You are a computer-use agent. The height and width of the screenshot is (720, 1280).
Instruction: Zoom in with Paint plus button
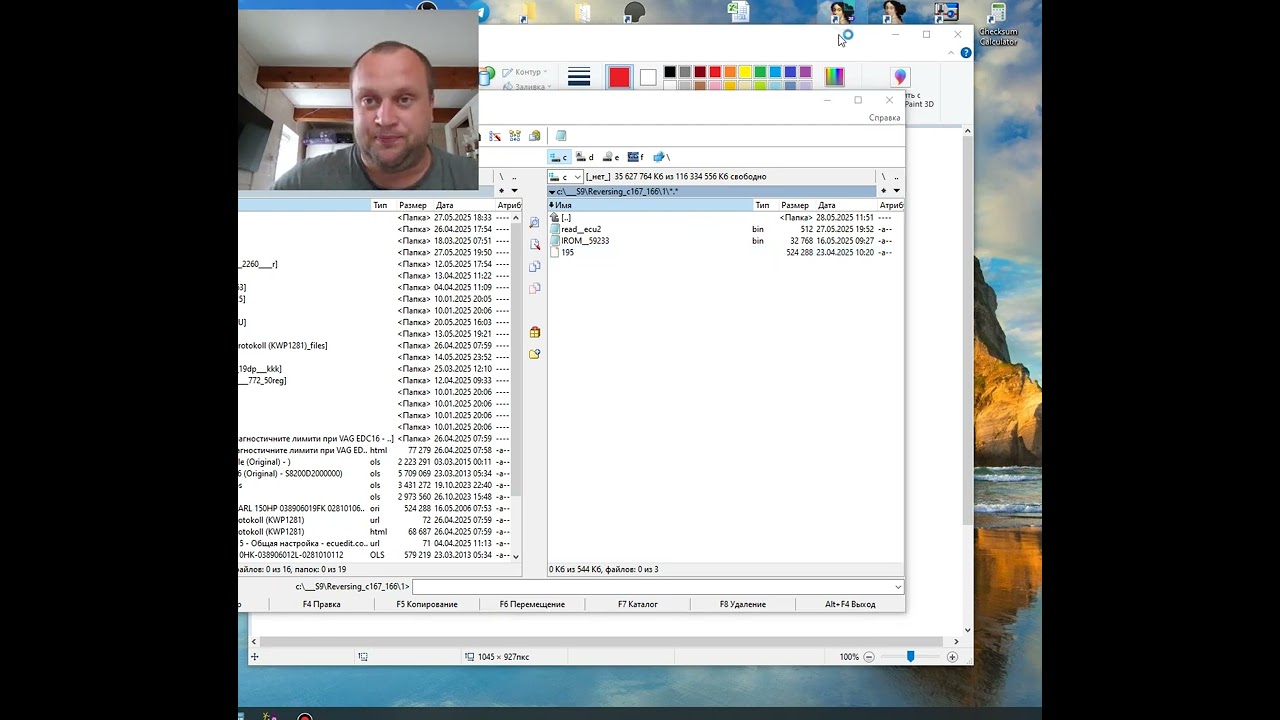click(x=952, y=657)
